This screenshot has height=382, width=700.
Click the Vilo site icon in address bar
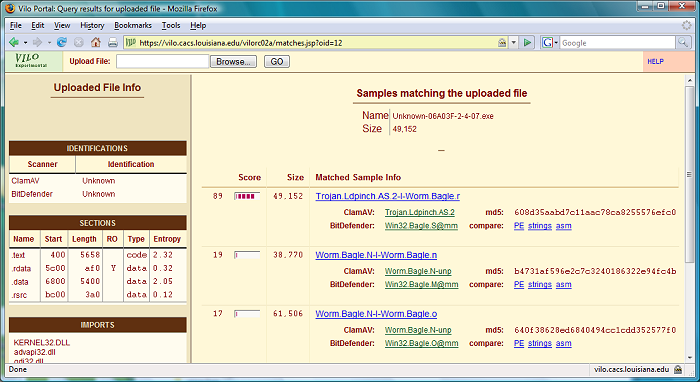pyautogui.click(x=130, y=43)
